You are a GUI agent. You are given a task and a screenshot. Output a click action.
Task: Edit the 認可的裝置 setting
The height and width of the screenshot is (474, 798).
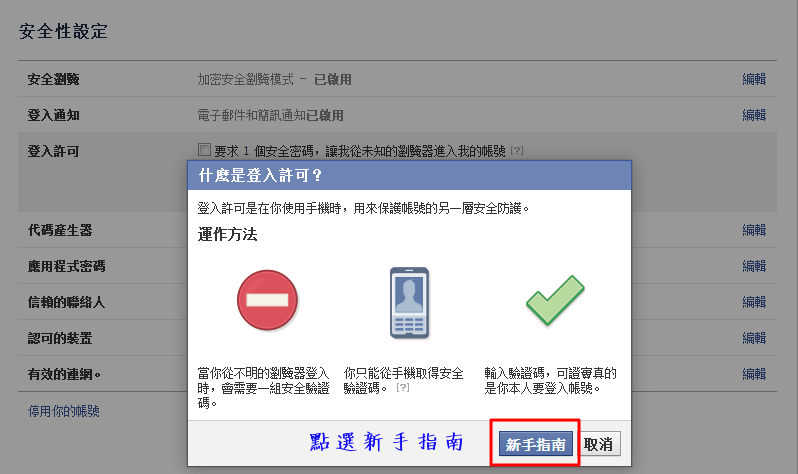[754, 338]
